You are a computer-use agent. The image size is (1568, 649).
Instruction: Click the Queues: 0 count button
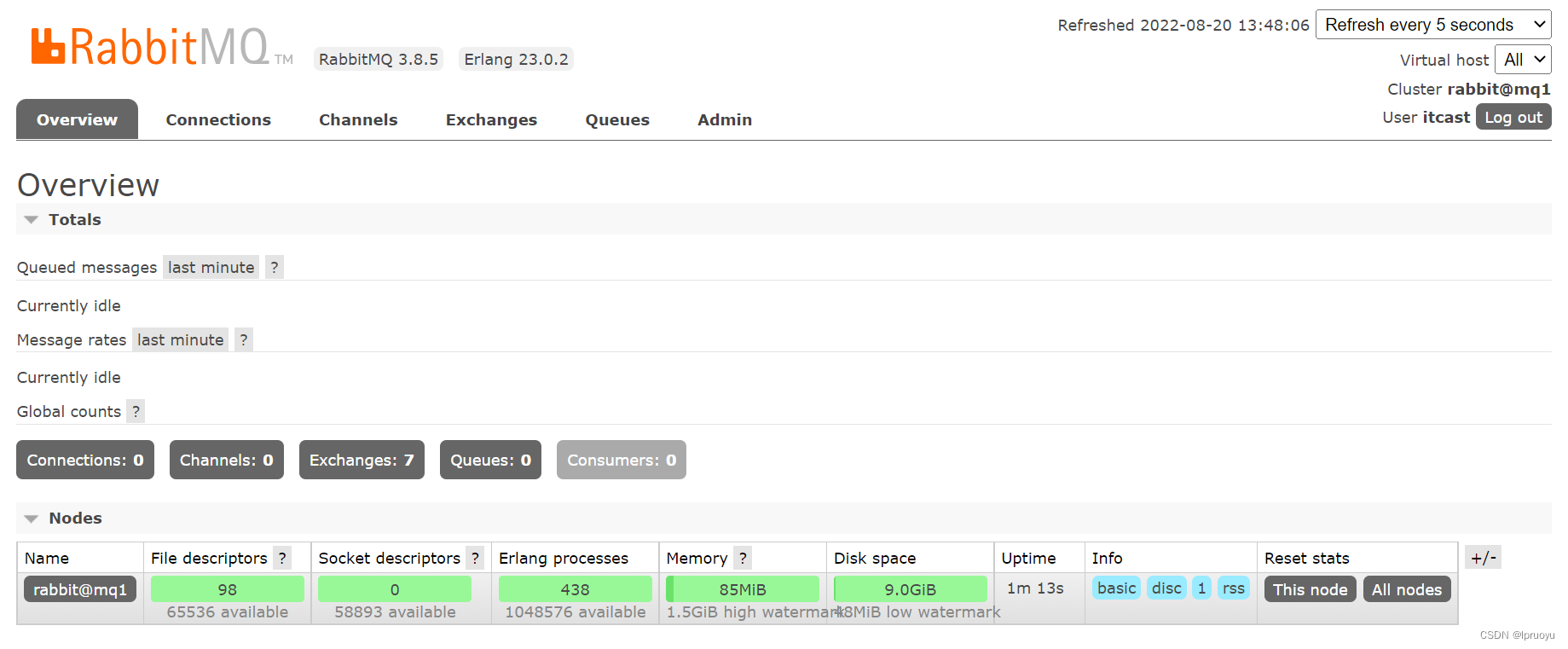pos(490,461)
